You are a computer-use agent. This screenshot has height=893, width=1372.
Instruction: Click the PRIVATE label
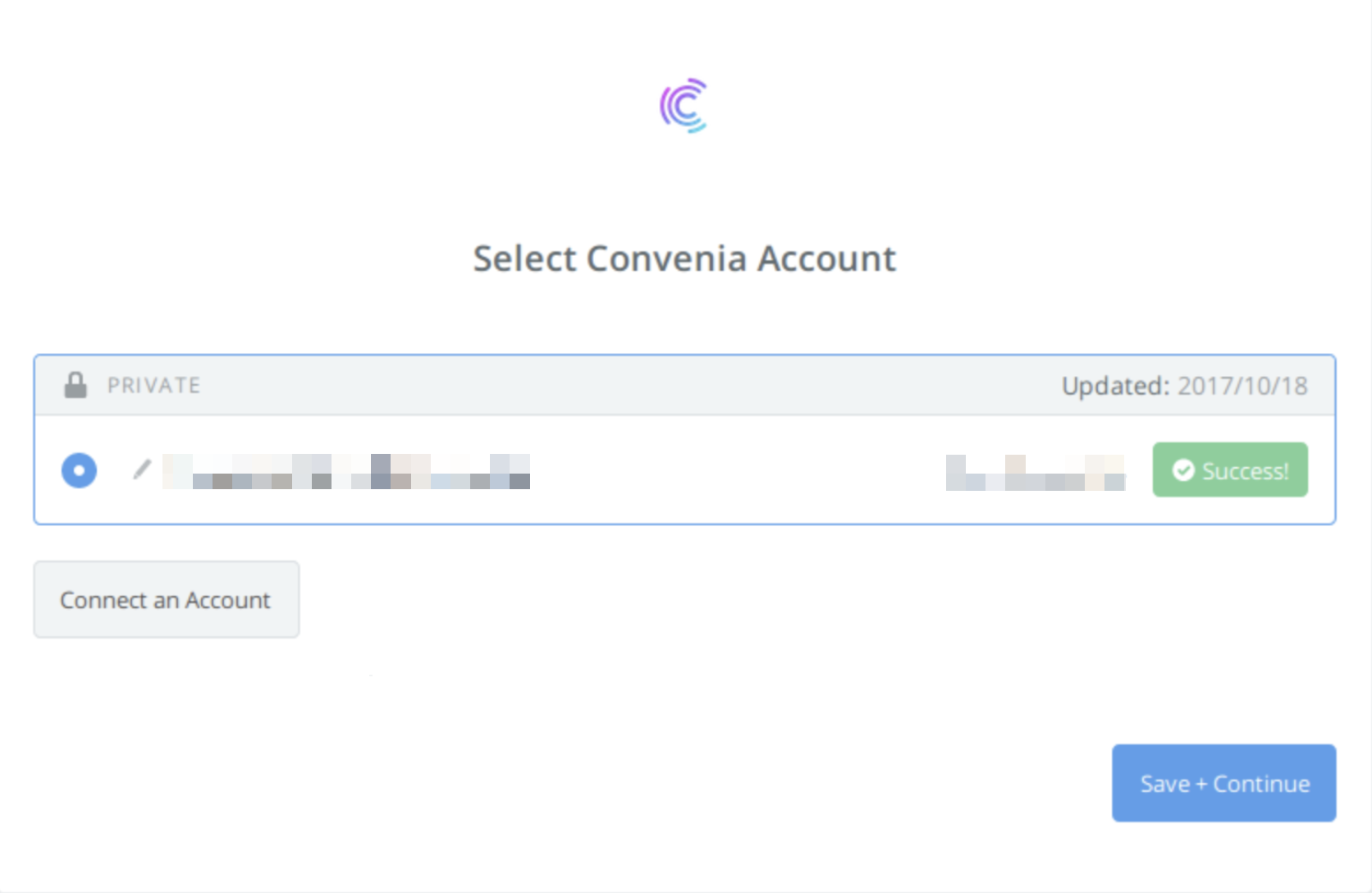(x=154, y=386)
